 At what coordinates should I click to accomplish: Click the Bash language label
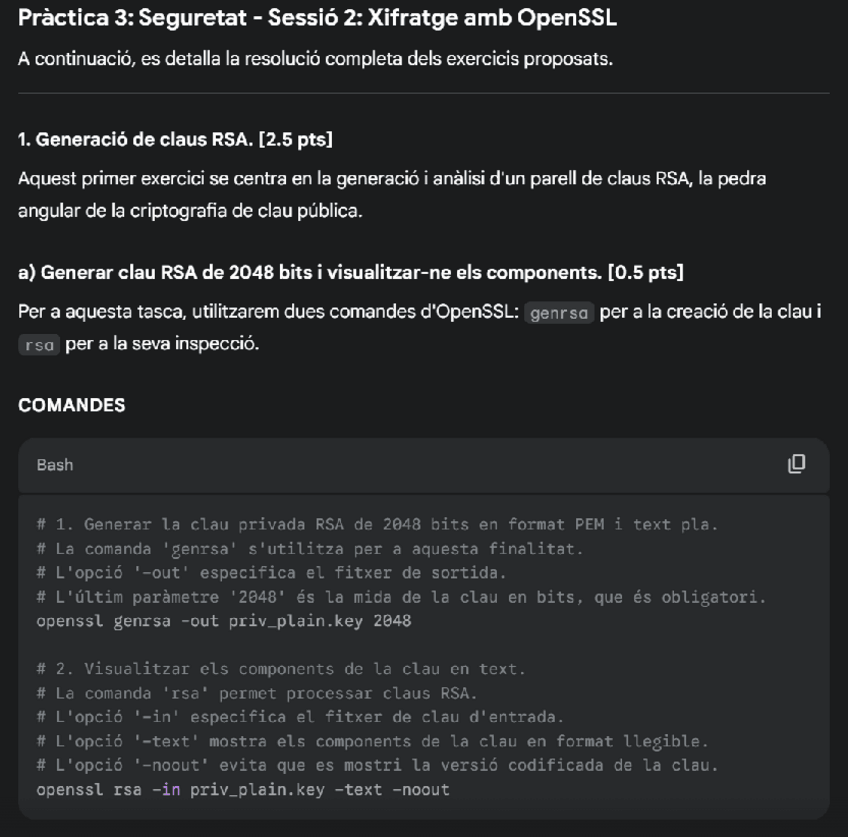(55, 465)
